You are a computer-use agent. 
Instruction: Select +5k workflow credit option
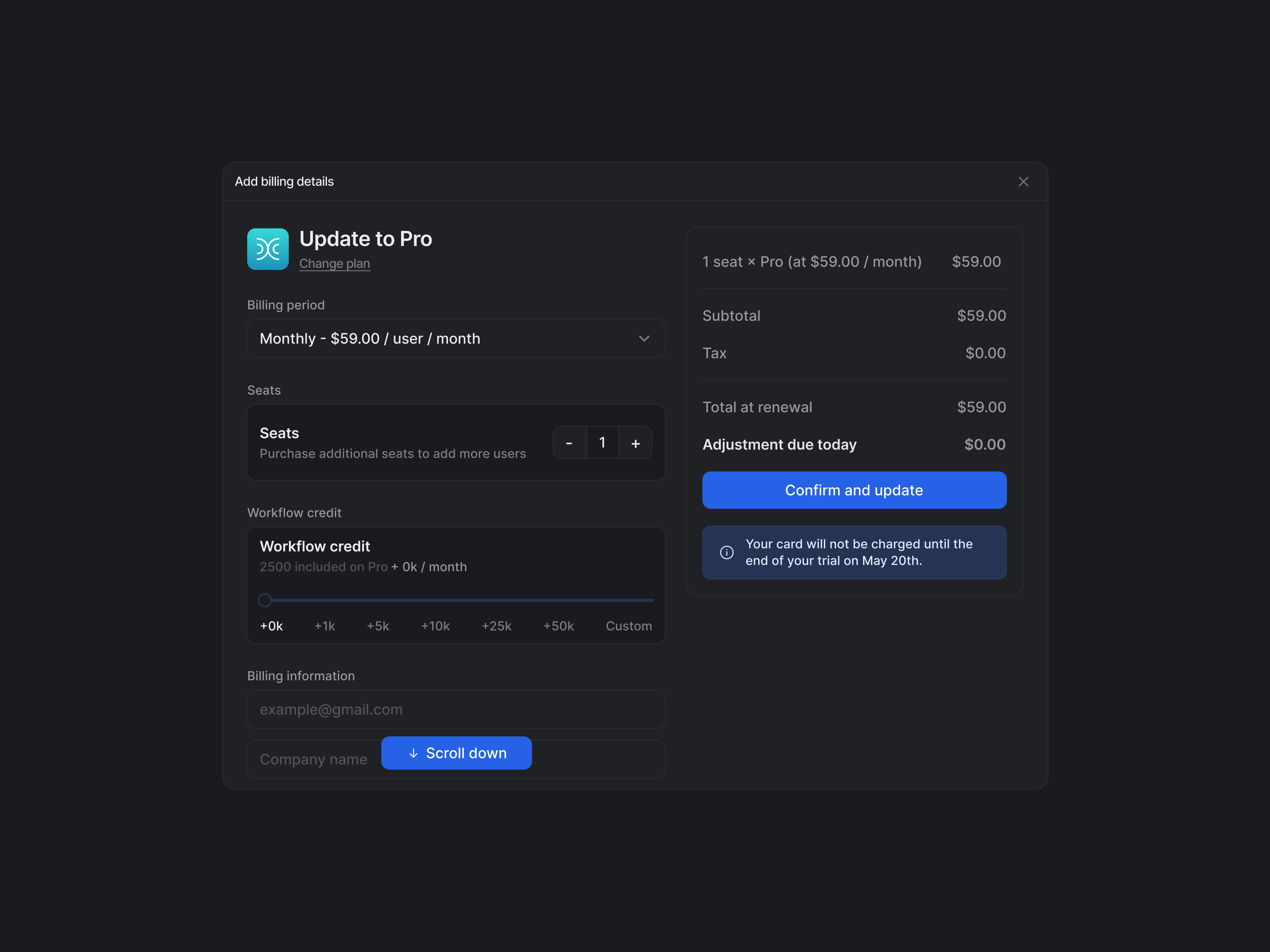[378, 626]
